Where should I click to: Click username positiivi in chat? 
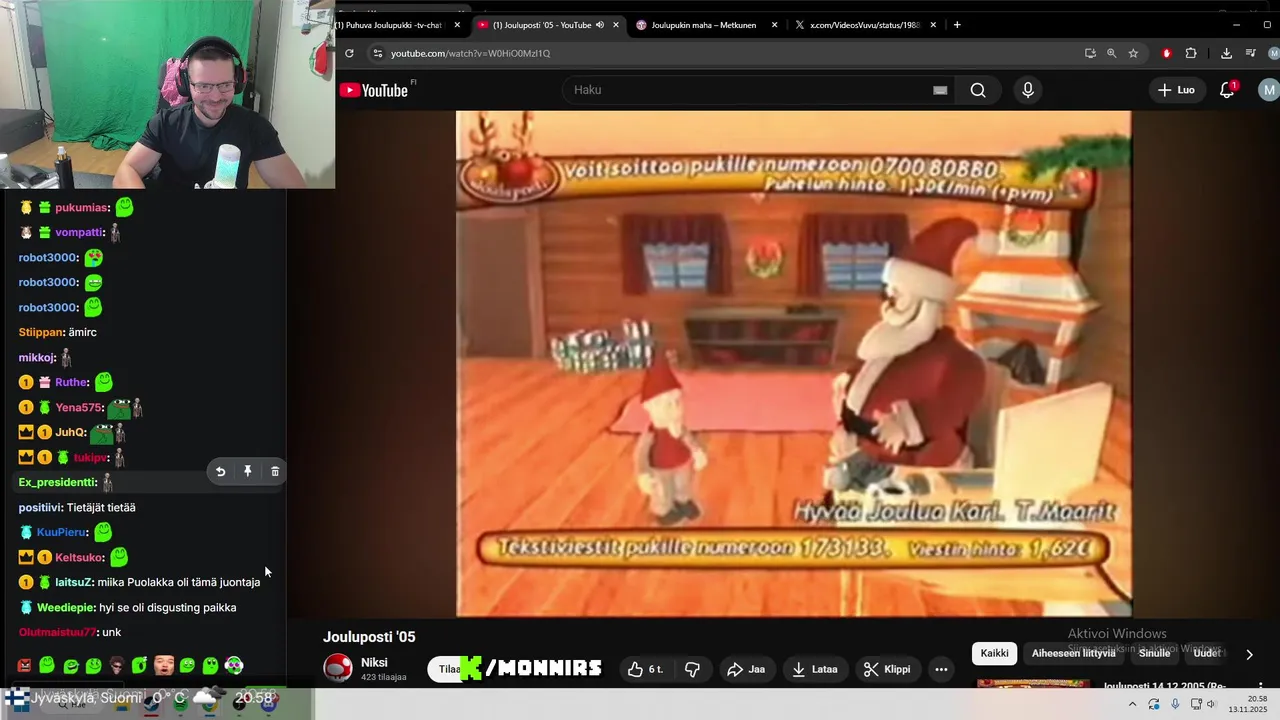pyautogui.click(x=40, y=507)
